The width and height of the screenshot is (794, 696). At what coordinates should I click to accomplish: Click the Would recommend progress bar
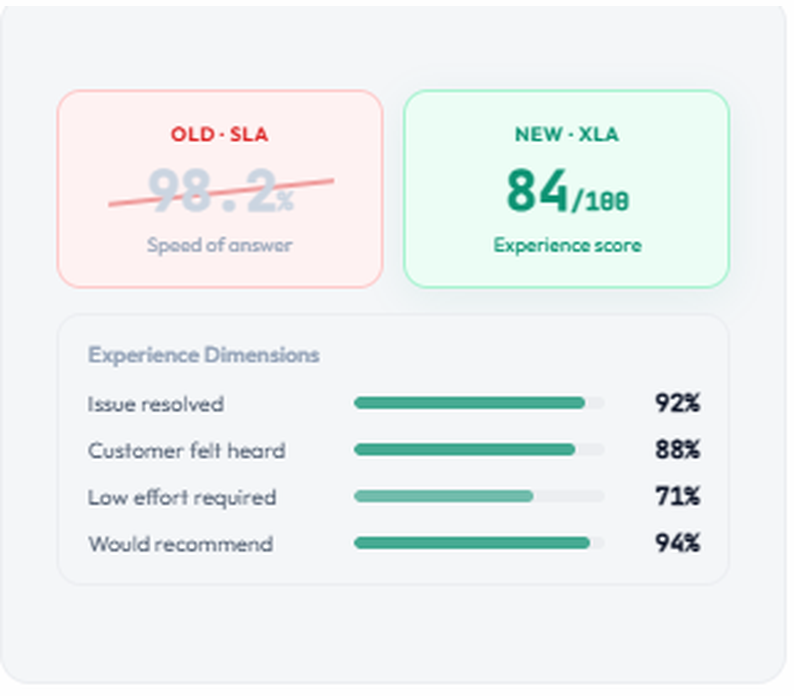point(478,543)
